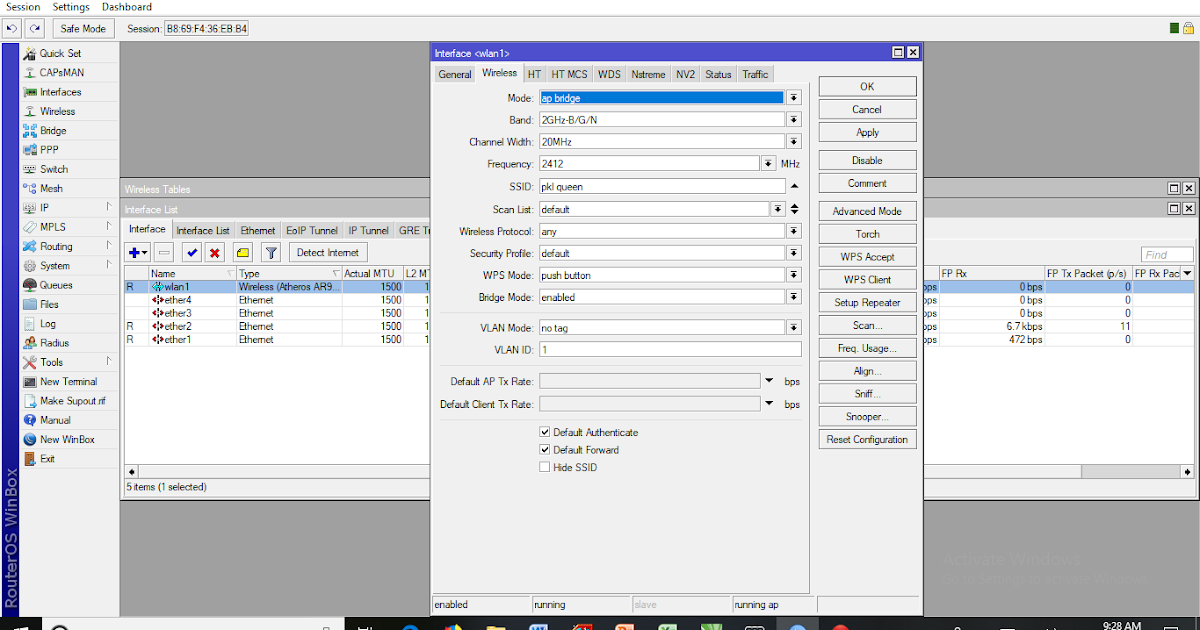Switch to the Status tab
The width and height of the screenshot is (1200, 630).
718,74
